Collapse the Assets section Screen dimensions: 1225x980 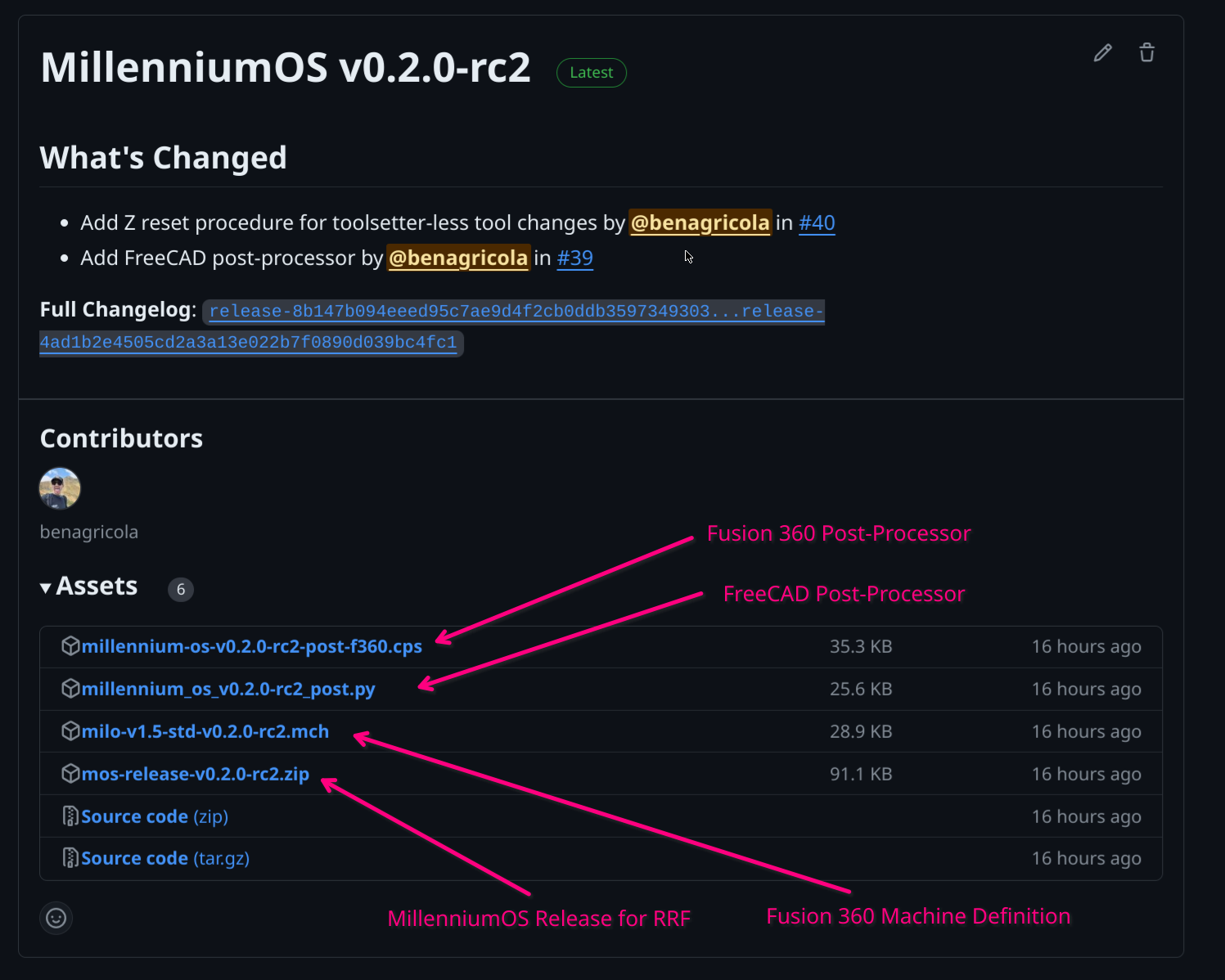(89, 587)
